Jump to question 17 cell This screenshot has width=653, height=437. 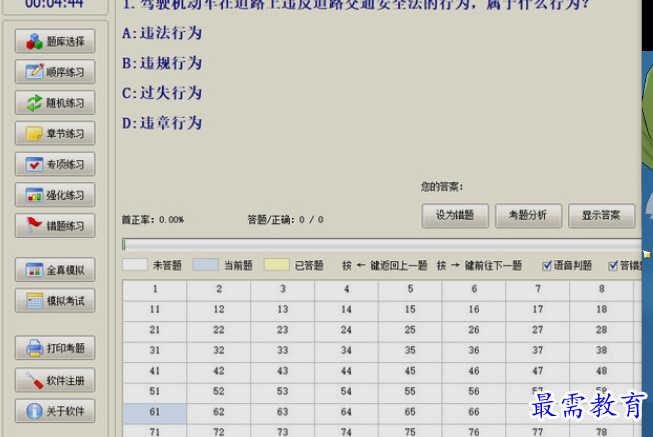click(x=538, y=310)
